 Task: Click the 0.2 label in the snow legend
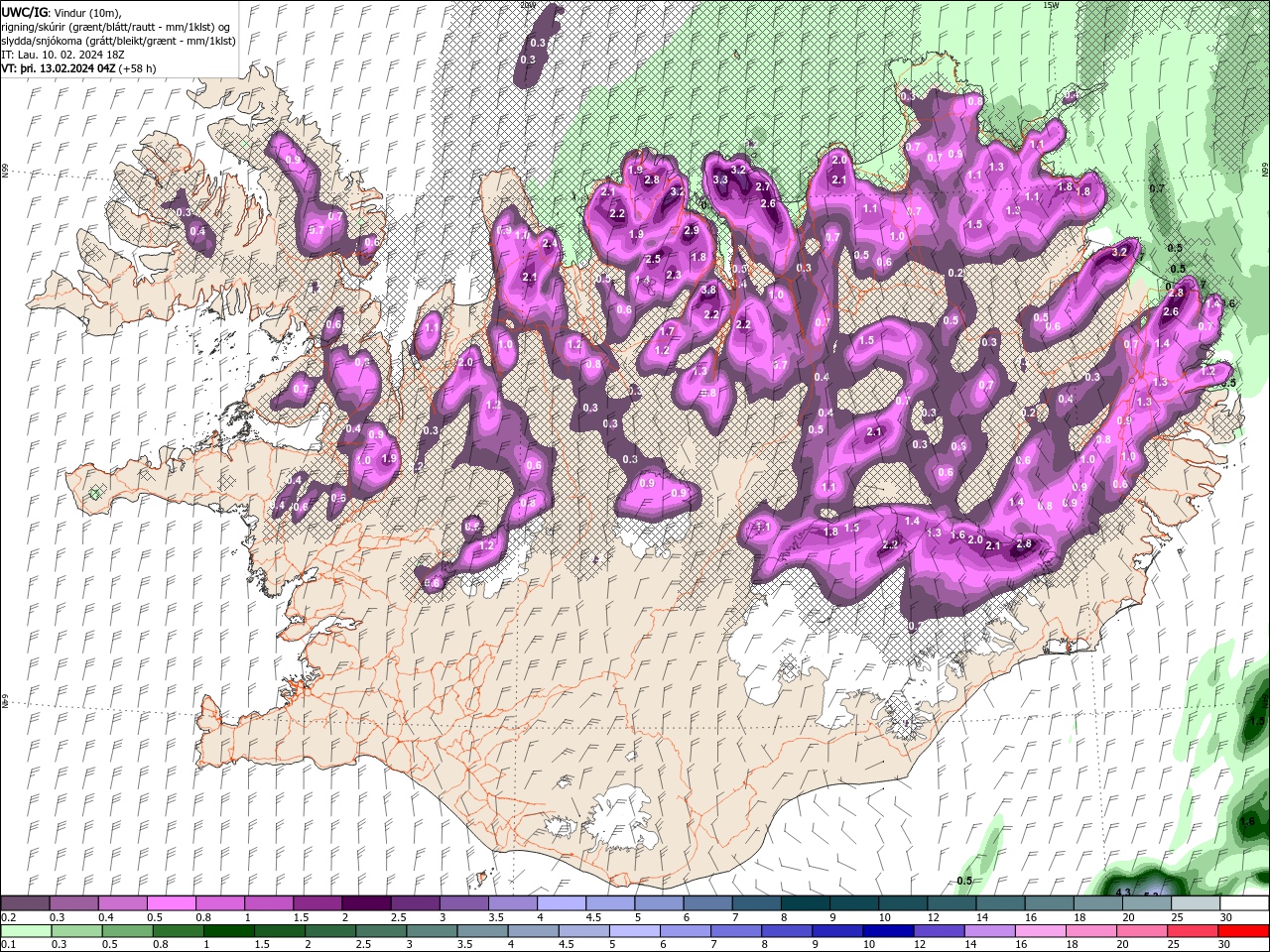[8, 917]
